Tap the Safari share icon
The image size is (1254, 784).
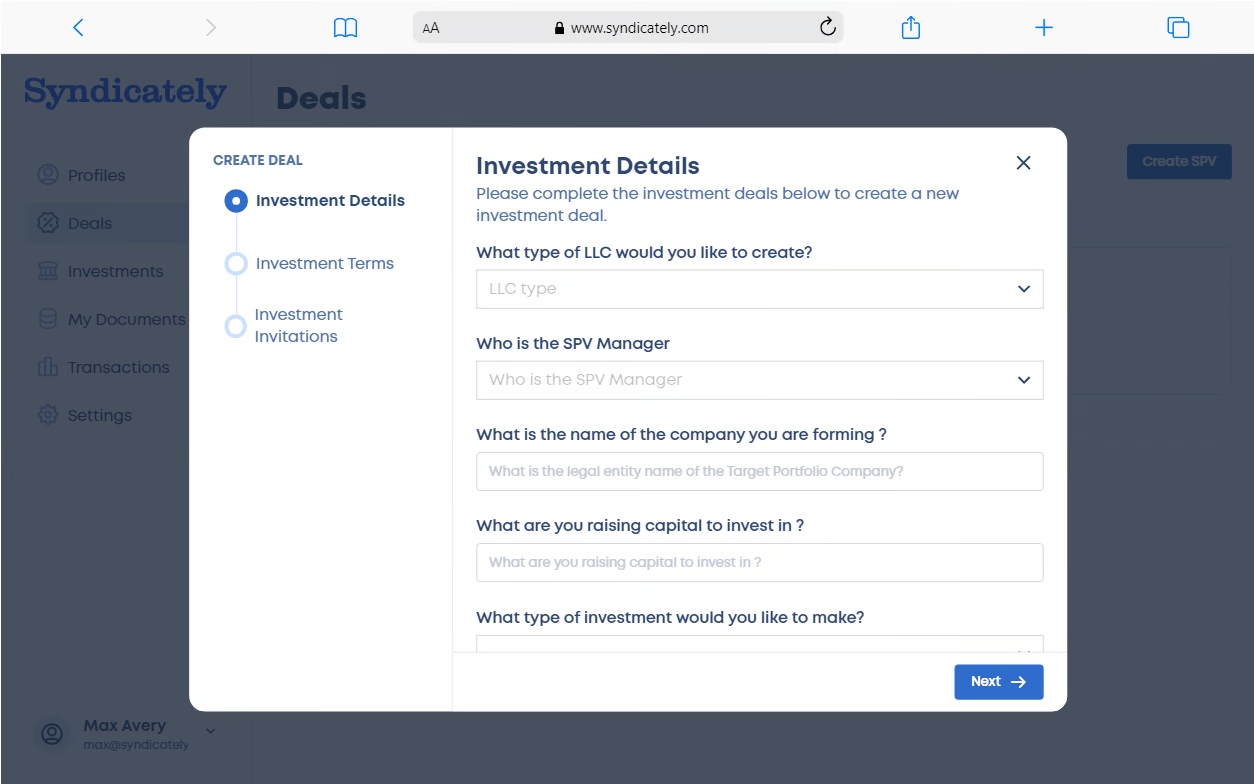point(910,28)
